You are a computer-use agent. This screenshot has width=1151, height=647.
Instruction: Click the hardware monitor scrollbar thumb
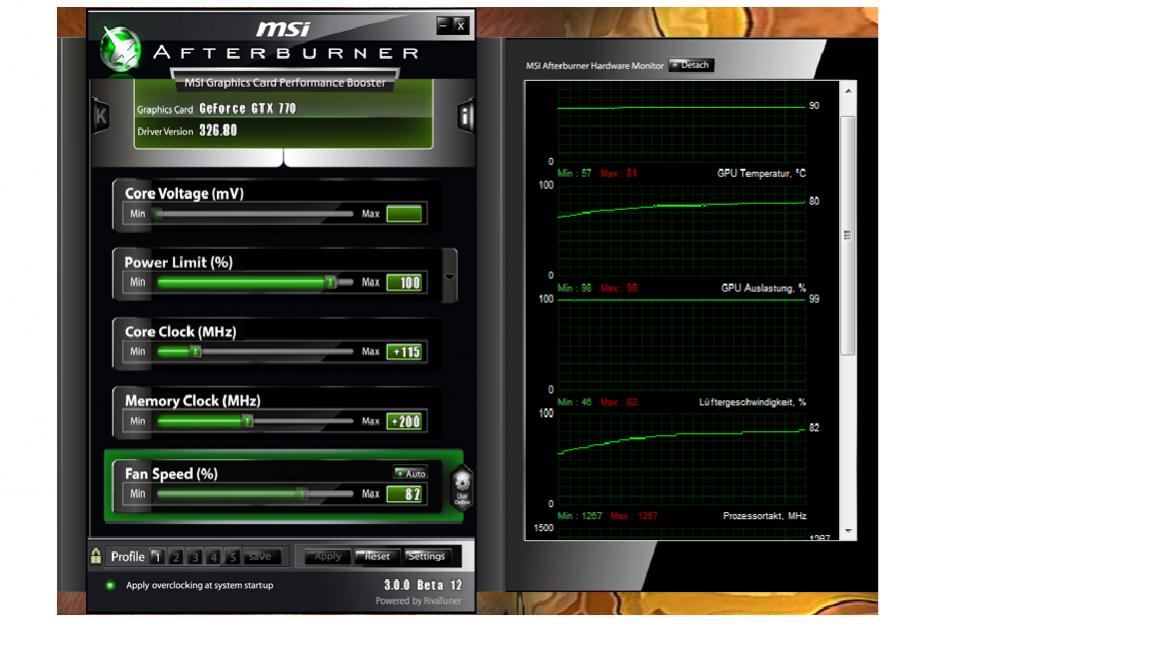click(x=848, y=235)
